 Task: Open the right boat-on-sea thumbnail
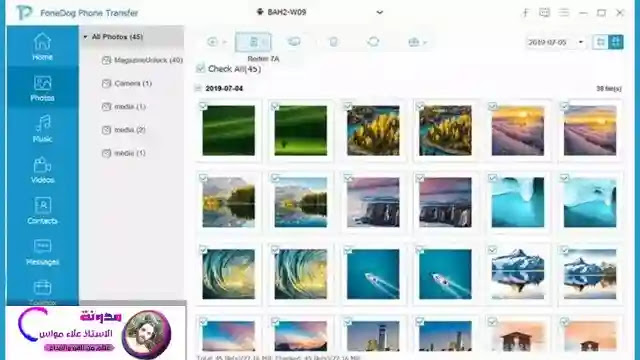coord(445,274)
